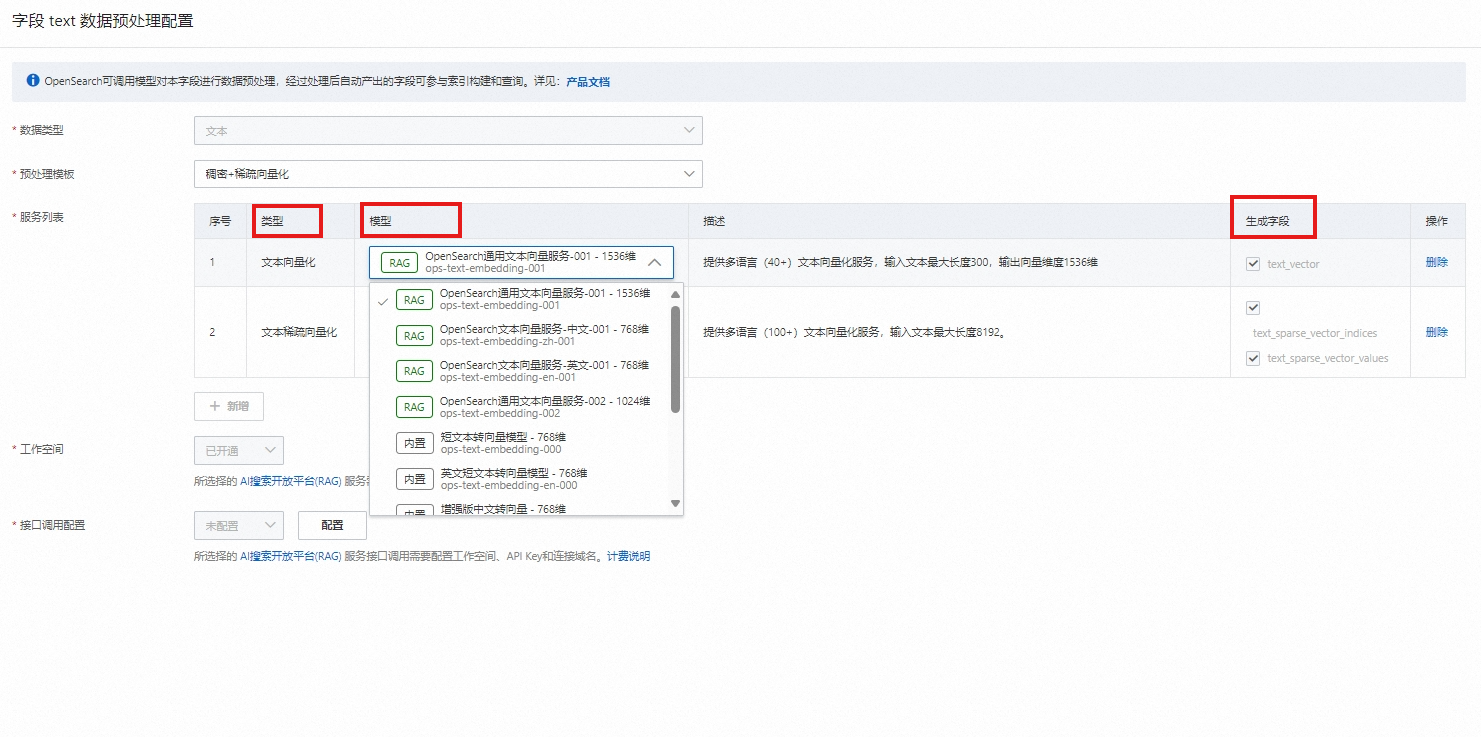Click the RAG badge of the 英文-001 option
Screen dimensions: 1481x737
click(414, 371)
